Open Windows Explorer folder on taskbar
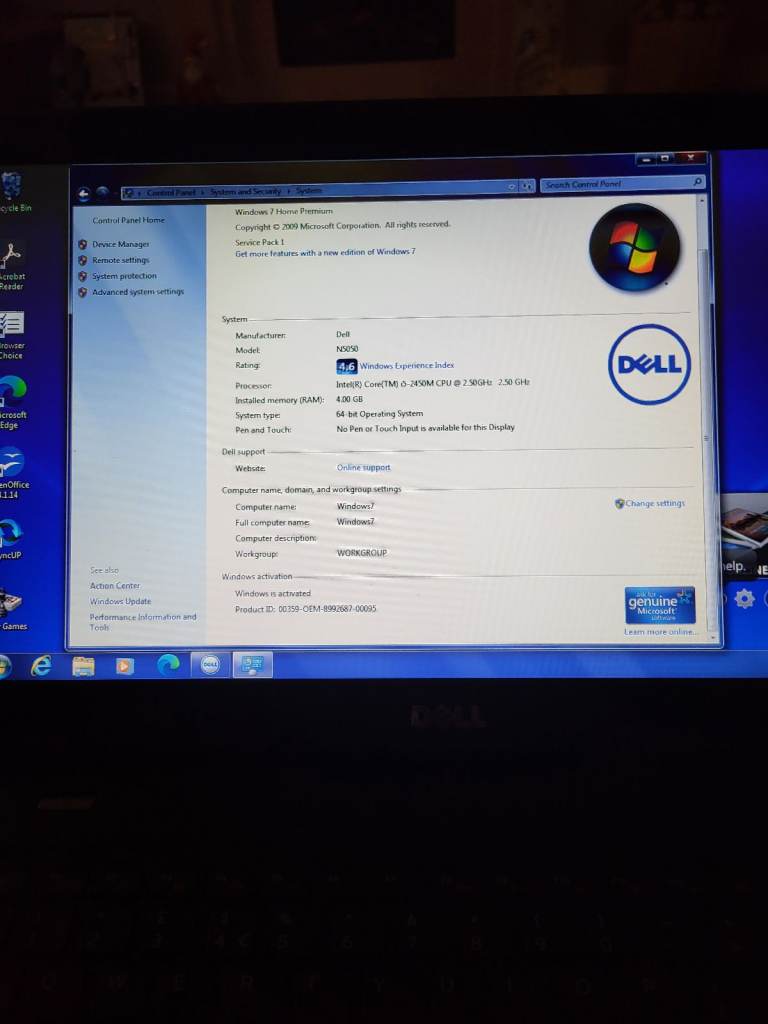This screenshot has width=768, height=1024. click(83, 666)
